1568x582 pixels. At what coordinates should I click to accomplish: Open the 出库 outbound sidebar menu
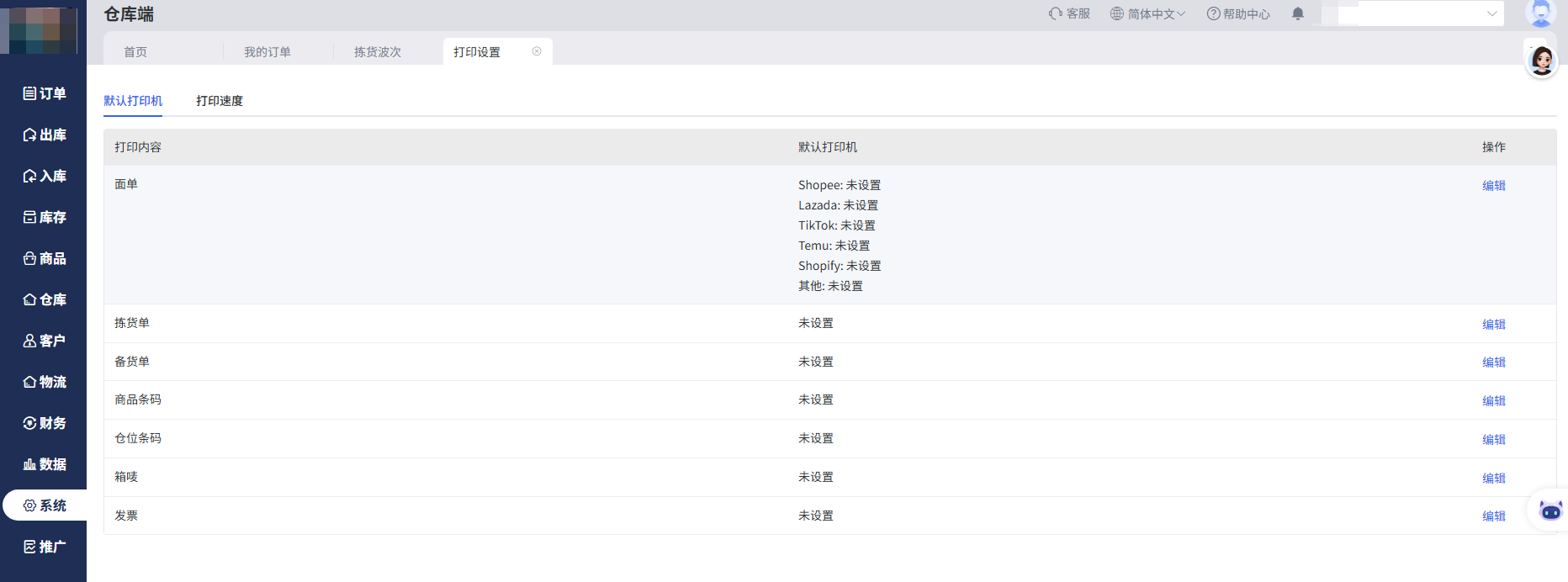tap(44, 135)
